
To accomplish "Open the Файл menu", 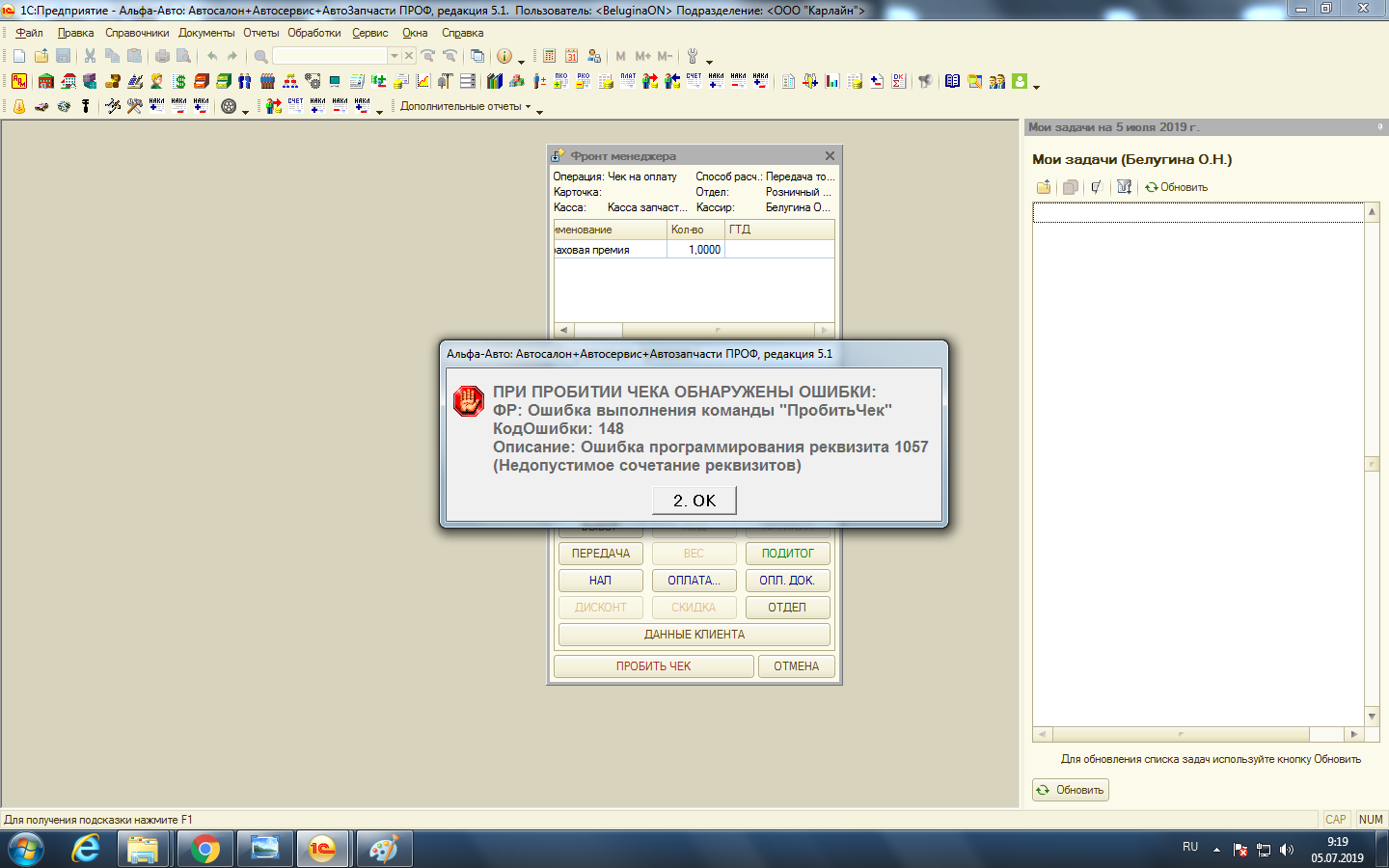I will click(x=29, y=33).
